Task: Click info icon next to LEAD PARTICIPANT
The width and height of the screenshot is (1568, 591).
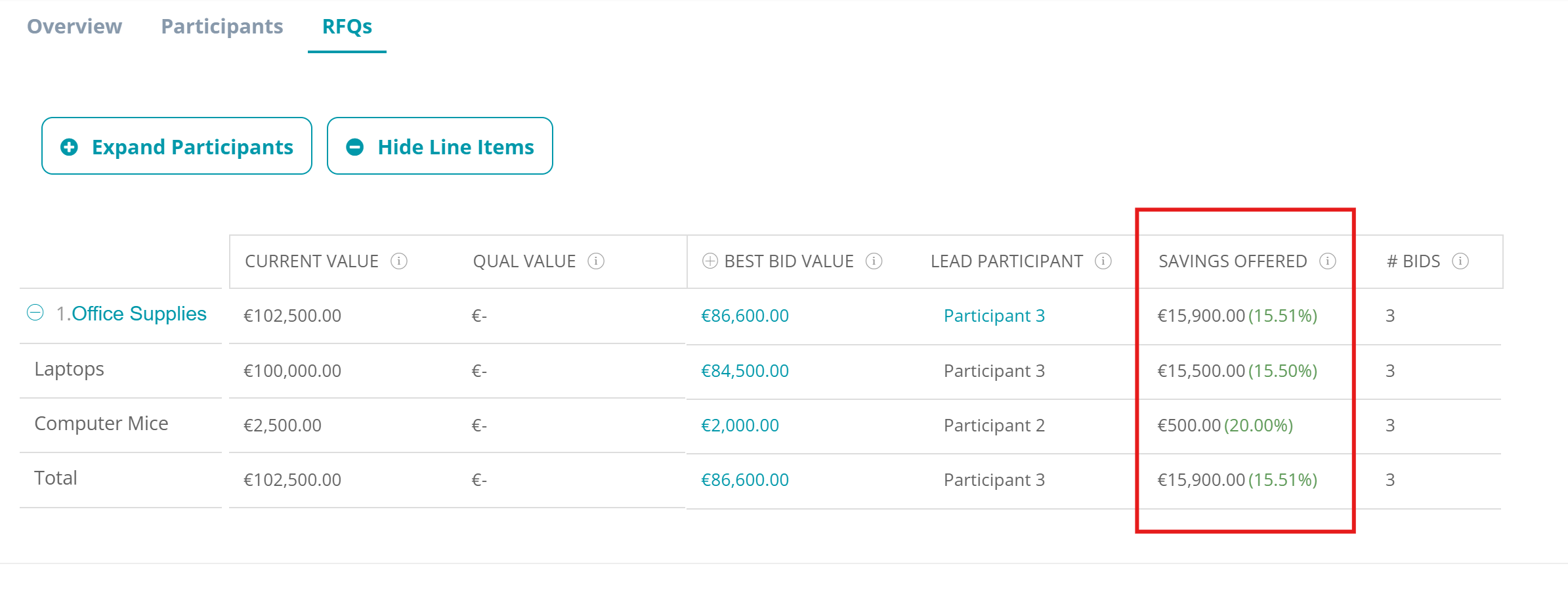Action: (1103, 261)
